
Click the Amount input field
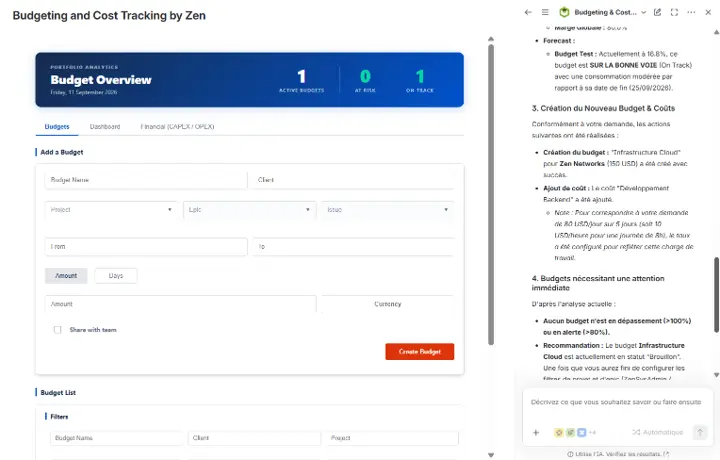coord(180,304)
